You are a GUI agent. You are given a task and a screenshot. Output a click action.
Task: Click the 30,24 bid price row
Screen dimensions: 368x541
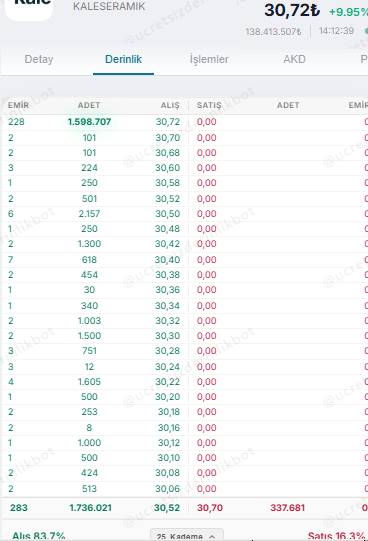tap(168, 366)
